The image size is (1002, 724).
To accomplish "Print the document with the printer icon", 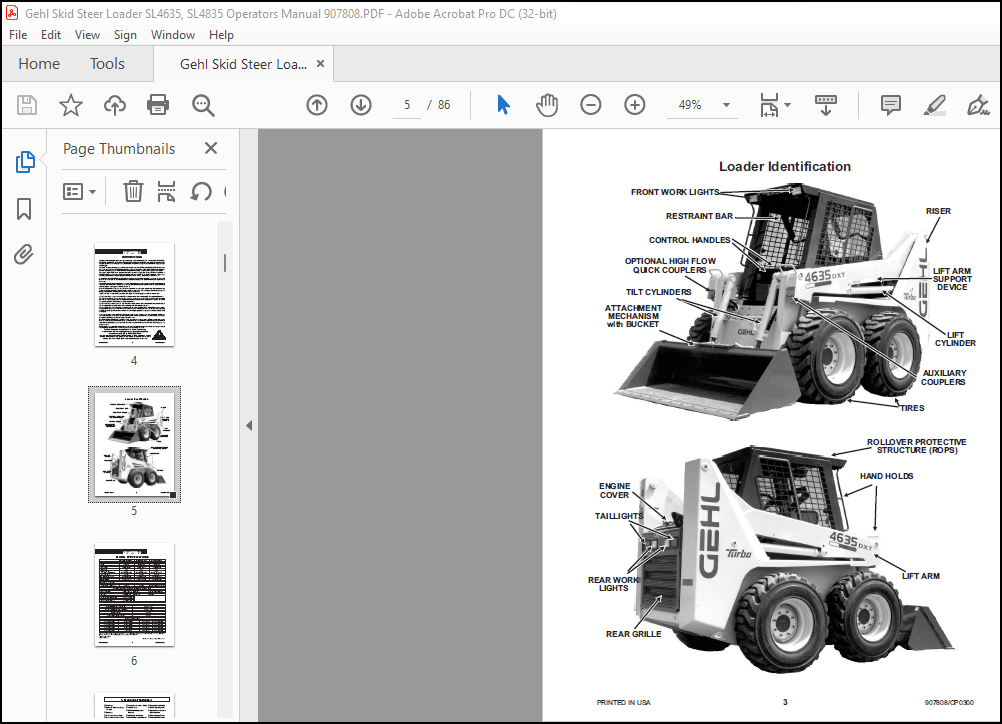I will coord(158,105).
